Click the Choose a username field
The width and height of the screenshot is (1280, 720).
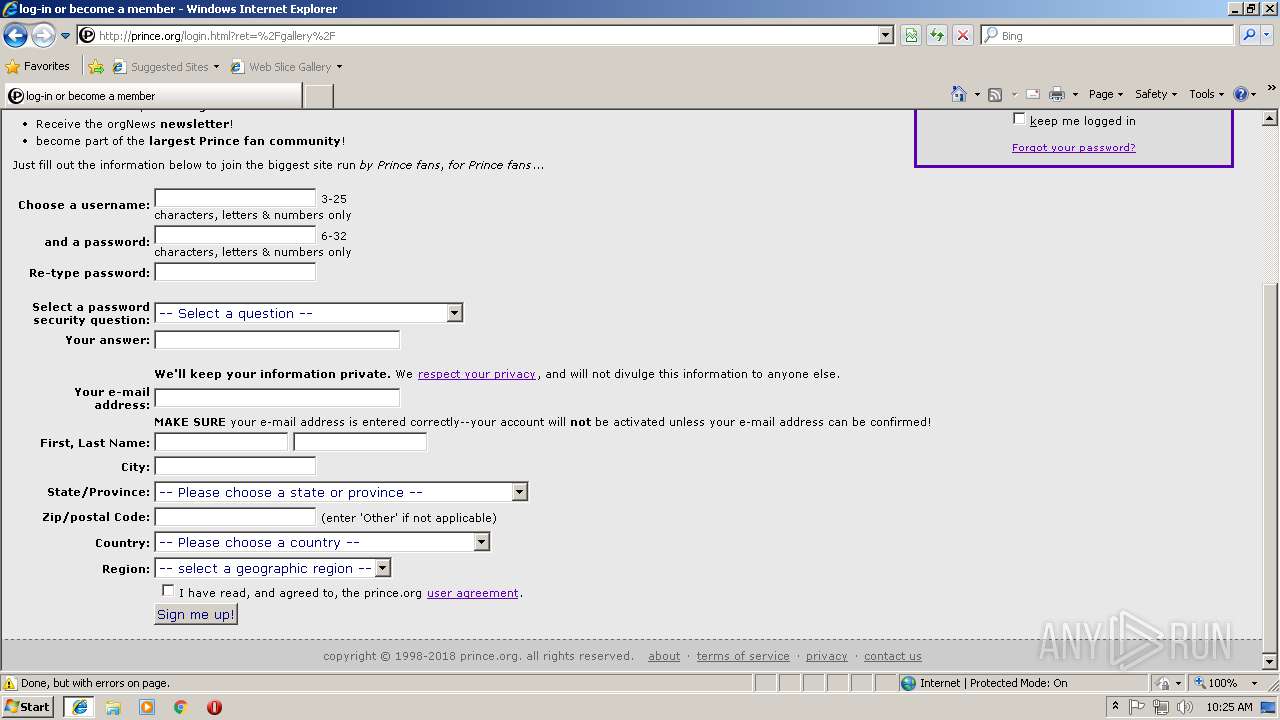click(x=235, y=198)
